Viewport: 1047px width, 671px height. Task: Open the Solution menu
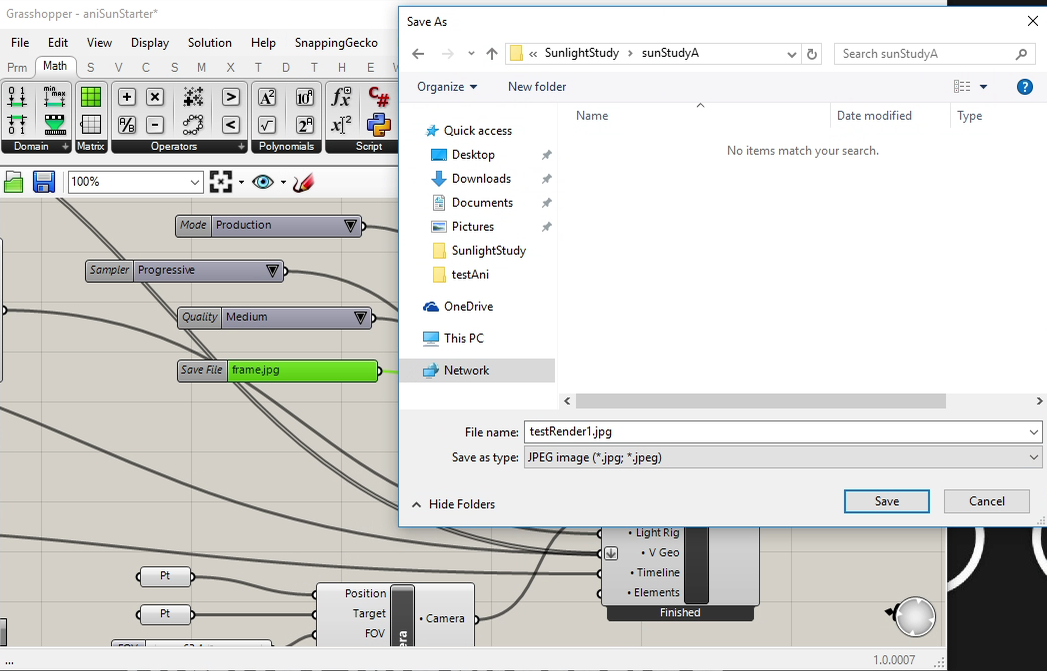pyautogui.click(x=210, y=43)
